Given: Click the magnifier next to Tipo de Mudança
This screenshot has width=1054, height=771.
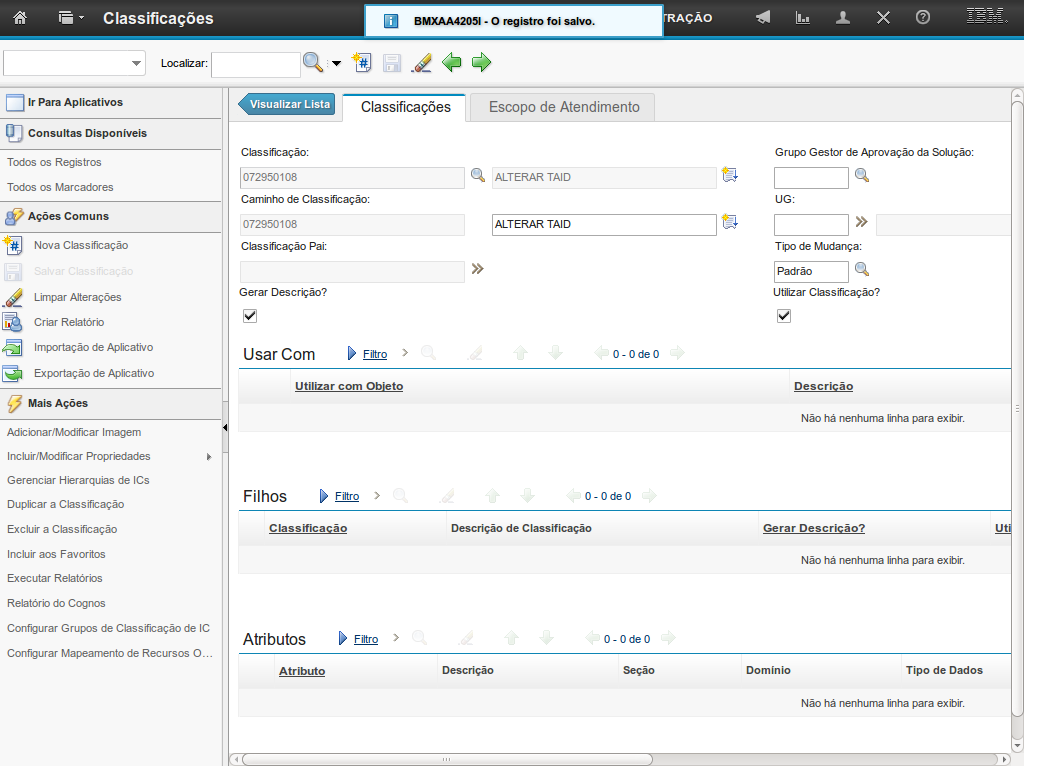Looking at the screenshot, I should coord(862,270).
